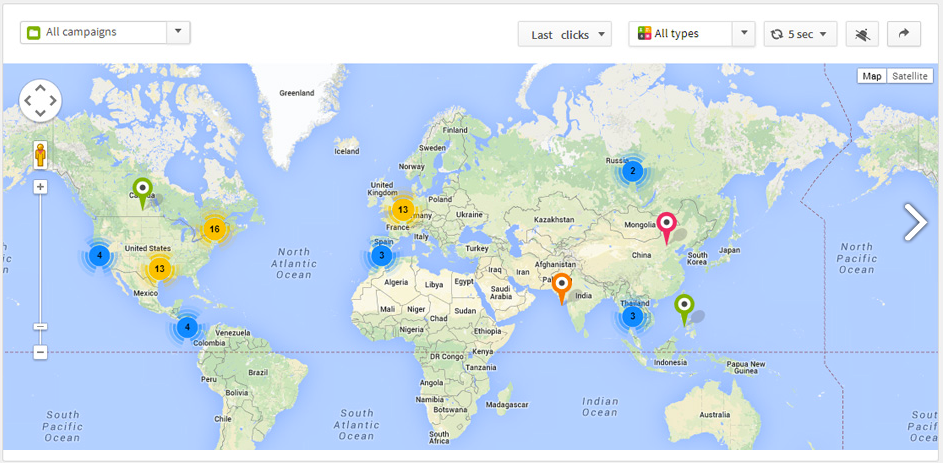The height and width of the screenshot is (463, 943).
Task: Click the Algeria label on the map
Action: (396, 282)
